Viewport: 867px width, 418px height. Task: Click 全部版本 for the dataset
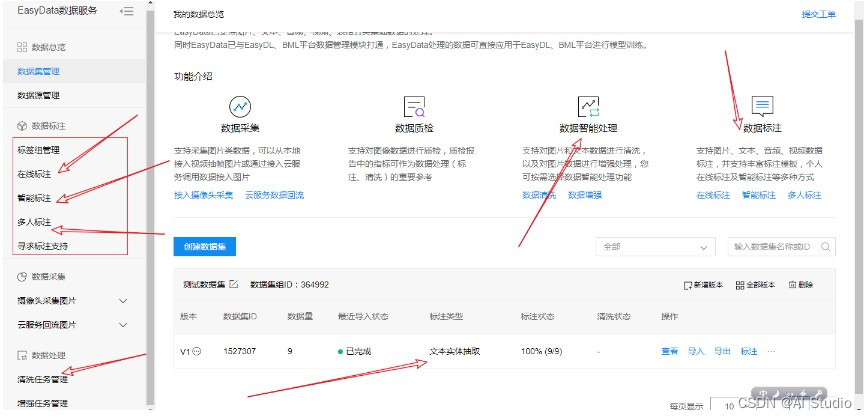755,285
